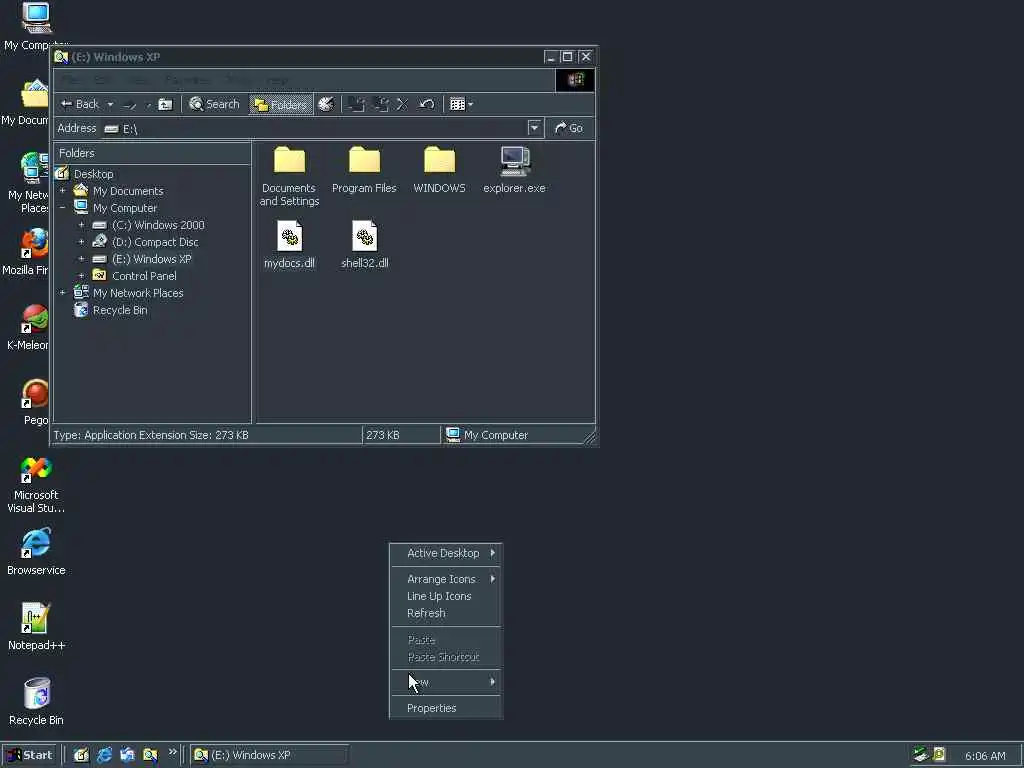Open the New submenu in context menu

coord(446,682)
